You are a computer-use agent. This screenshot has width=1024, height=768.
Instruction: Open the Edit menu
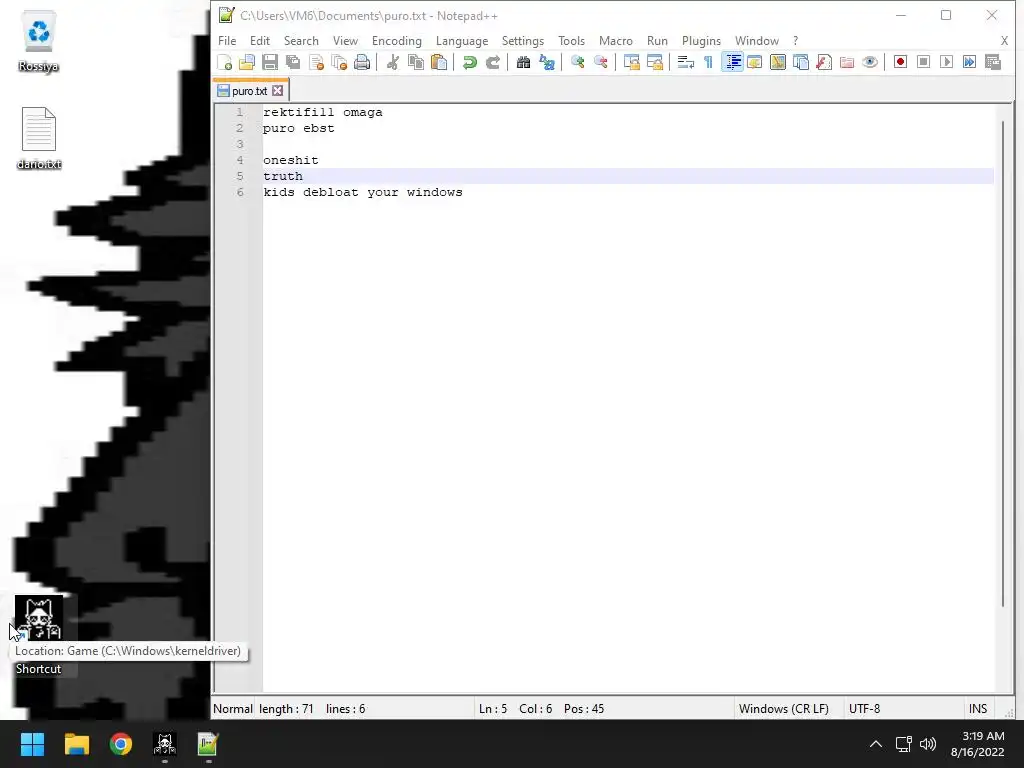(260, 40)
